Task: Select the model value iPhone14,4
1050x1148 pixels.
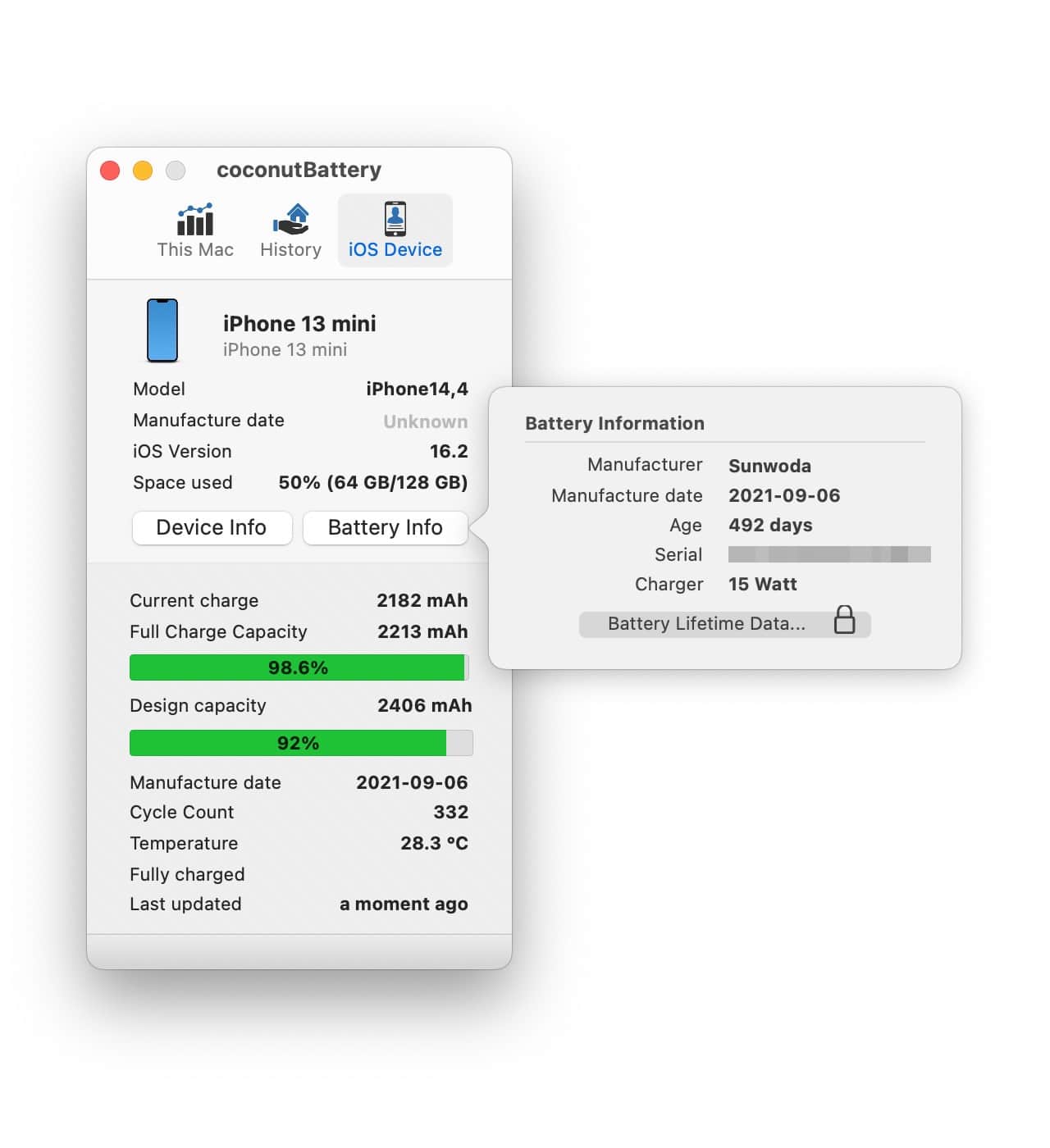Action: tap(417, 389)
